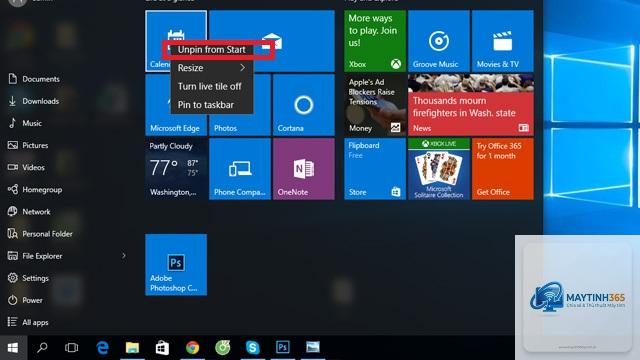Click the Windows Start button
Image resolution: width=640 pixels, height=360 pixels.
tap(13, 348)
